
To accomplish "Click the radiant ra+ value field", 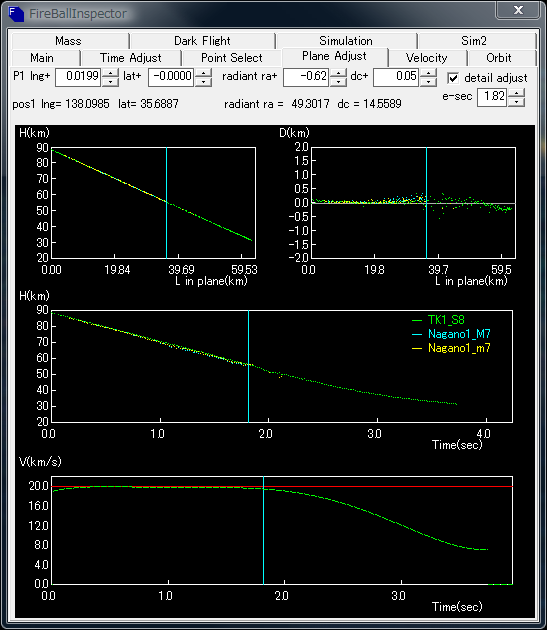I will pos(306,77).
